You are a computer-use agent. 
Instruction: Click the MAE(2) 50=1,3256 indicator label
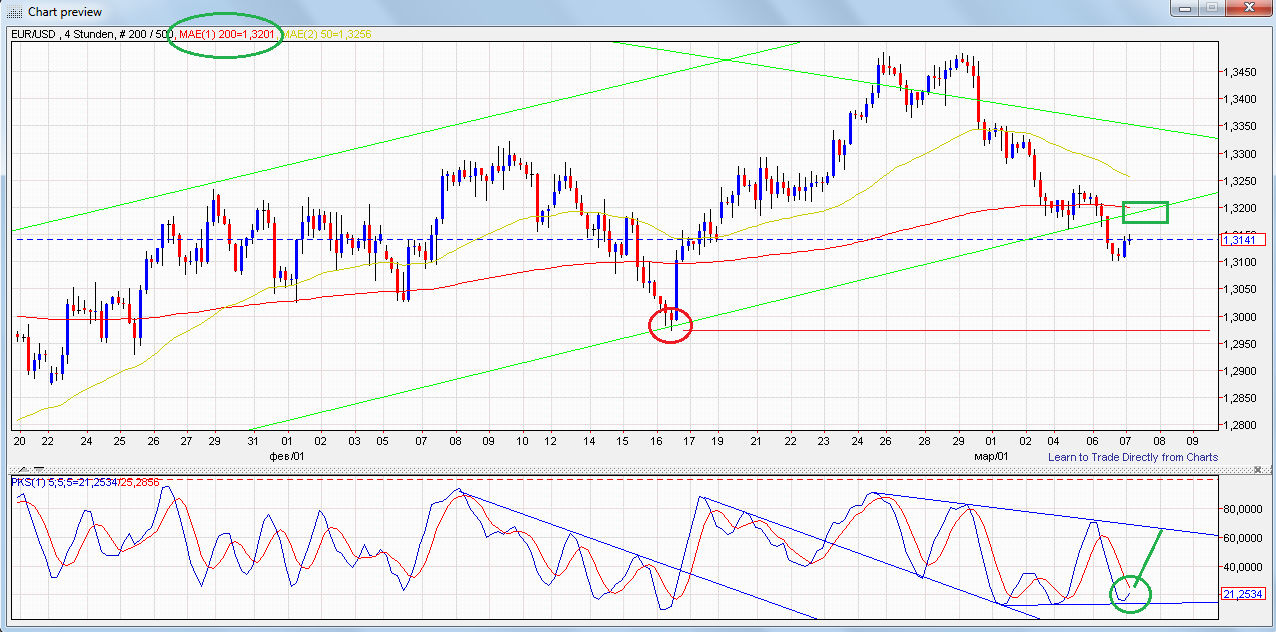(x=329, y=34)
